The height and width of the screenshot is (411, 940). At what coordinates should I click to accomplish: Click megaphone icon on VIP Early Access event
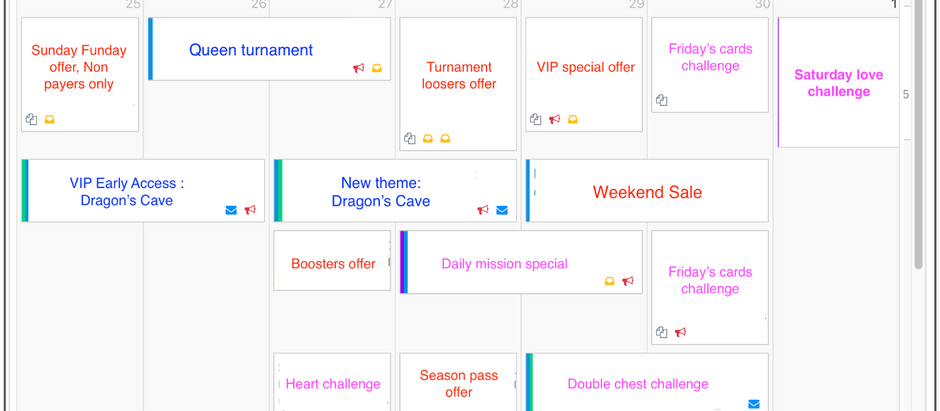point(250,210)
